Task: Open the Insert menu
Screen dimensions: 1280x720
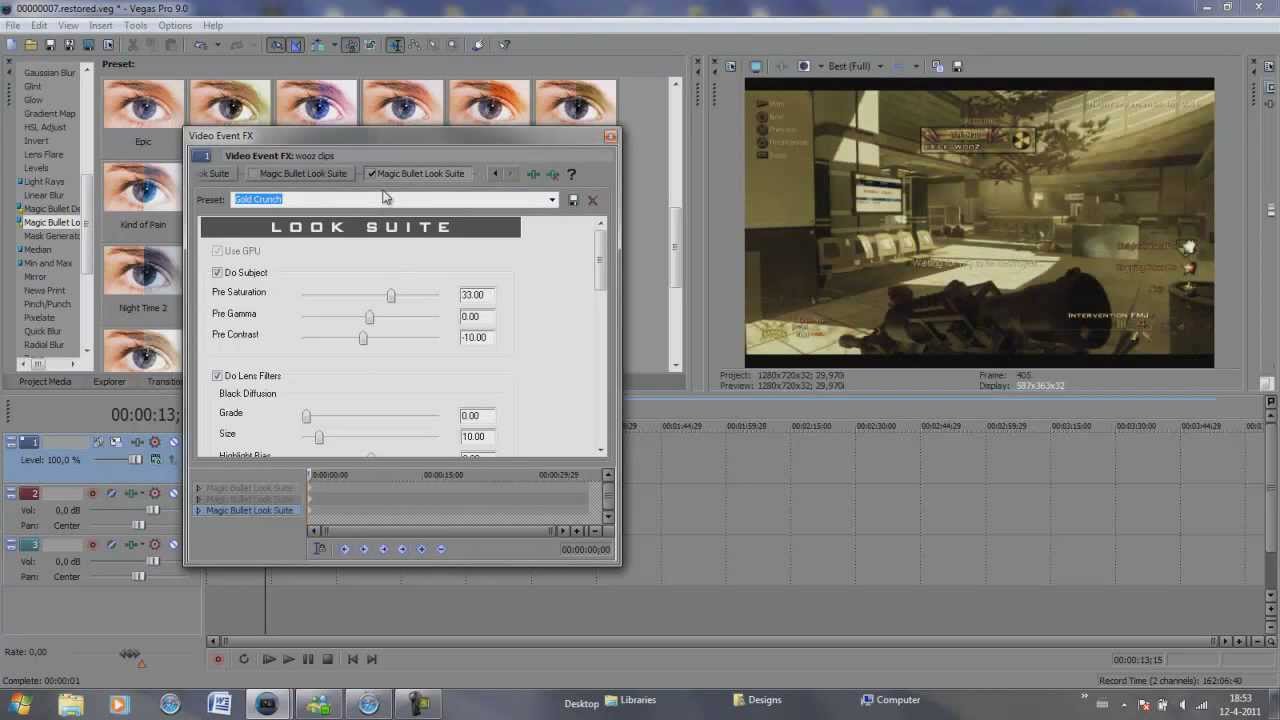Action: (x=101, y=26)
